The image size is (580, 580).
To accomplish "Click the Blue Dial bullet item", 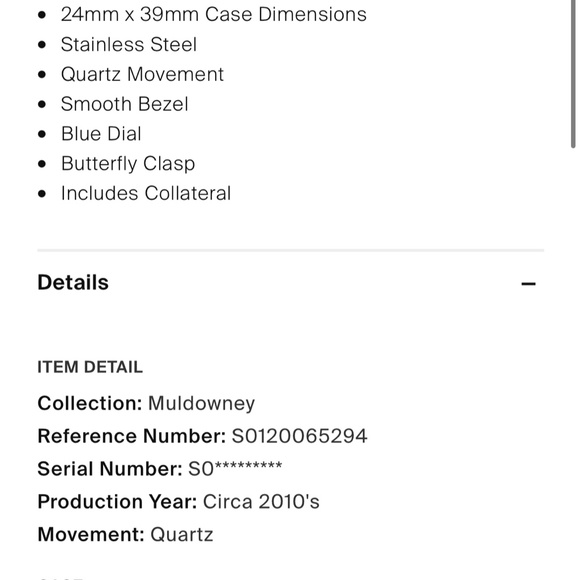I will (x=101, y=134).
